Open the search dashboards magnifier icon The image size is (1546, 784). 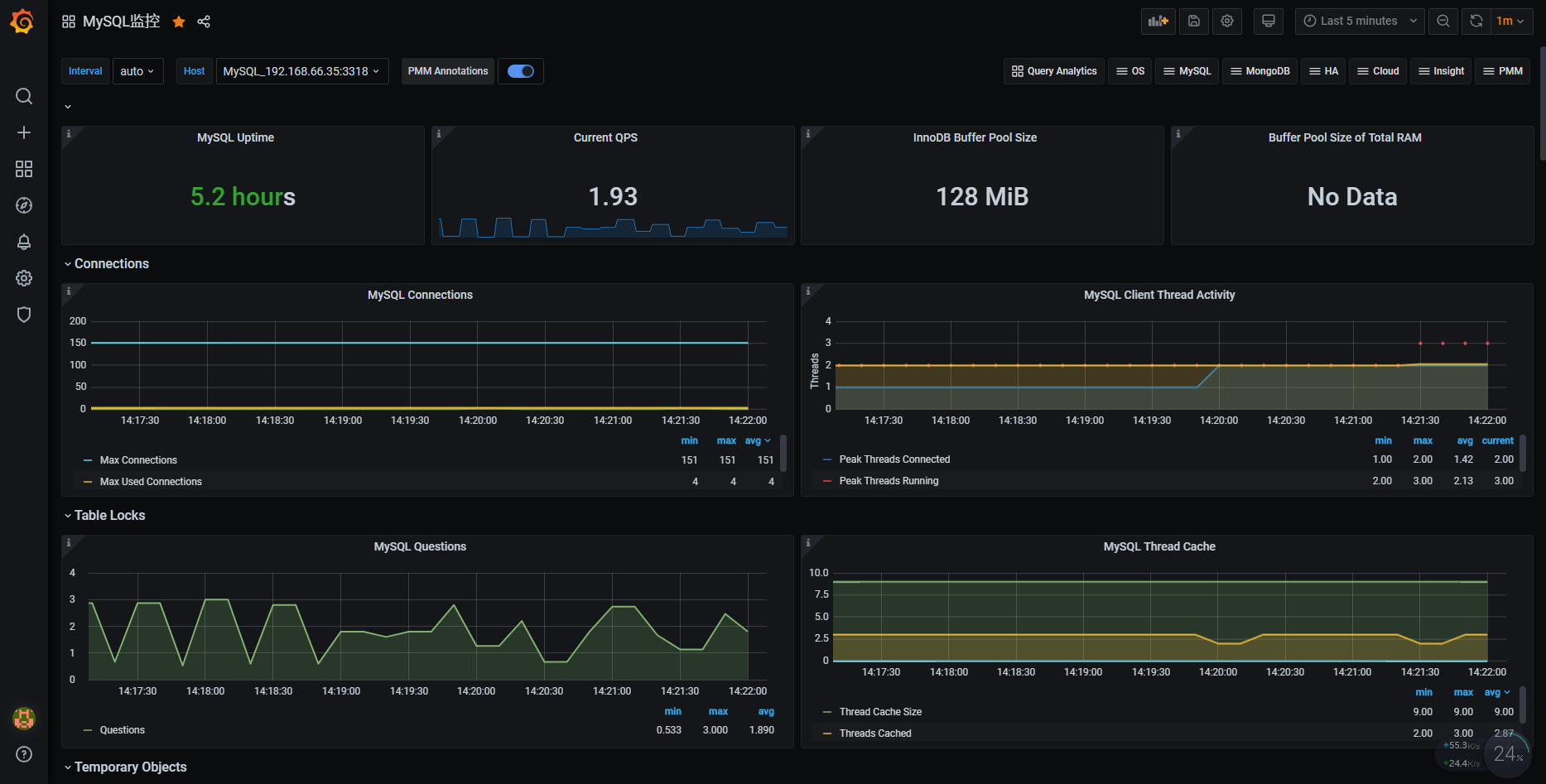click(x=24, y=96)
